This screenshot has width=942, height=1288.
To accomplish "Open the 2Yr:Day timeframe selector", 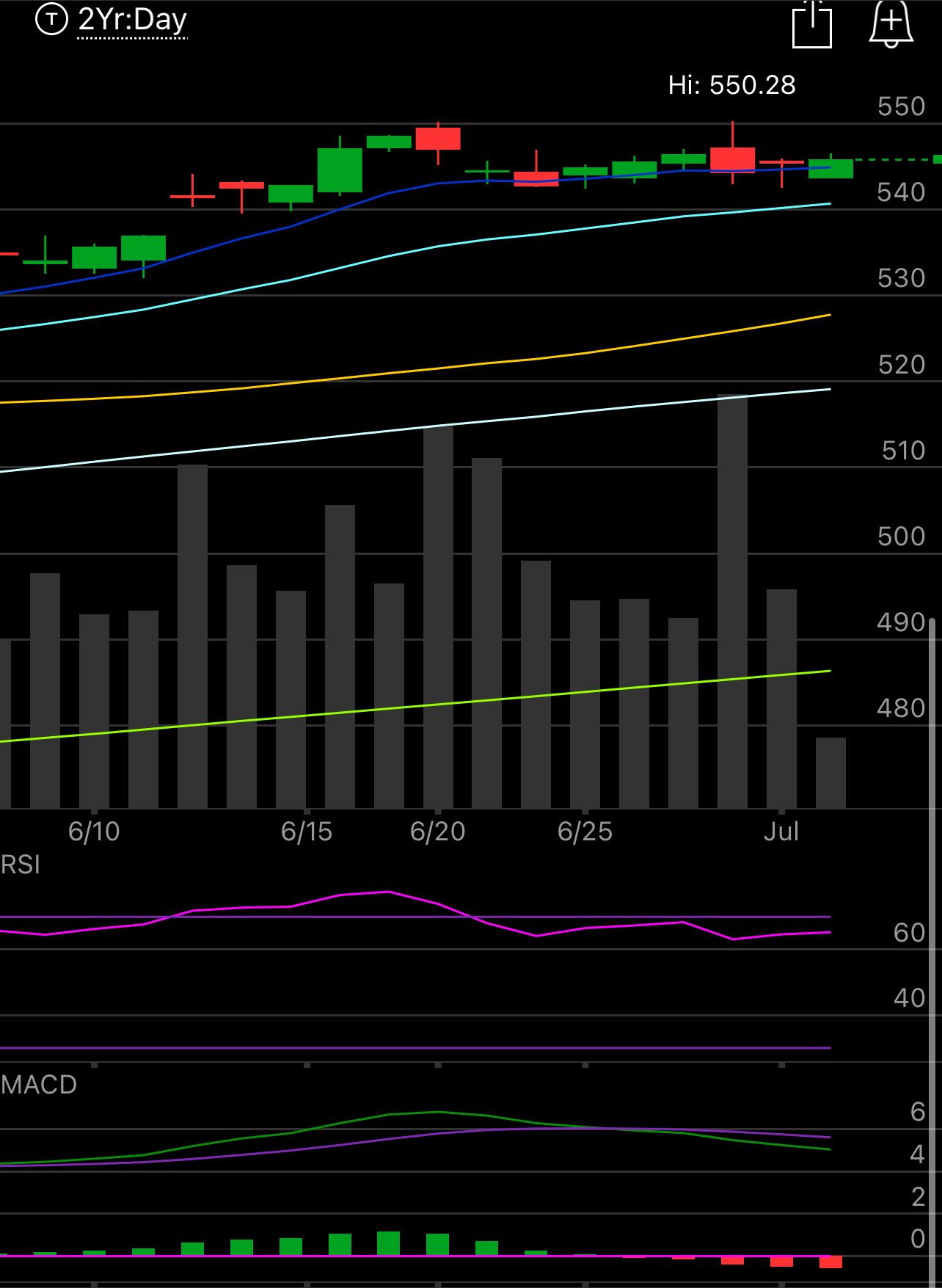I will click(x=133, y=20).
